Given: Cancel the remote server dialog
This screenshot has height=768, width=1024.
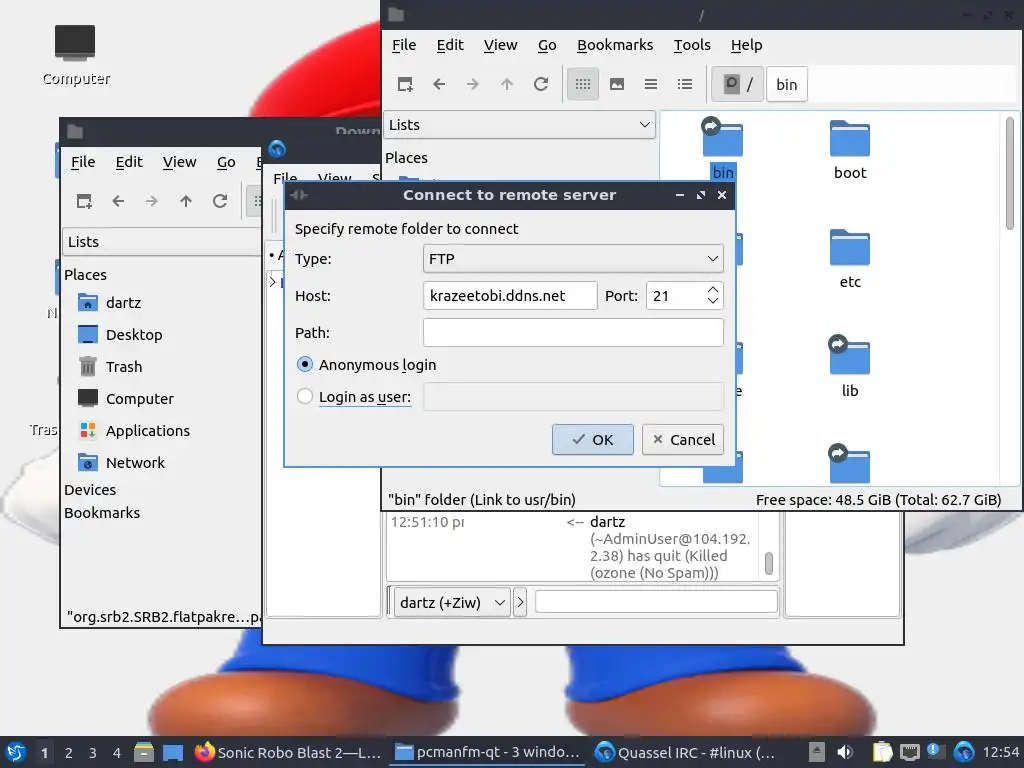Looking at the screenshot, I should [x=682, y=440].
